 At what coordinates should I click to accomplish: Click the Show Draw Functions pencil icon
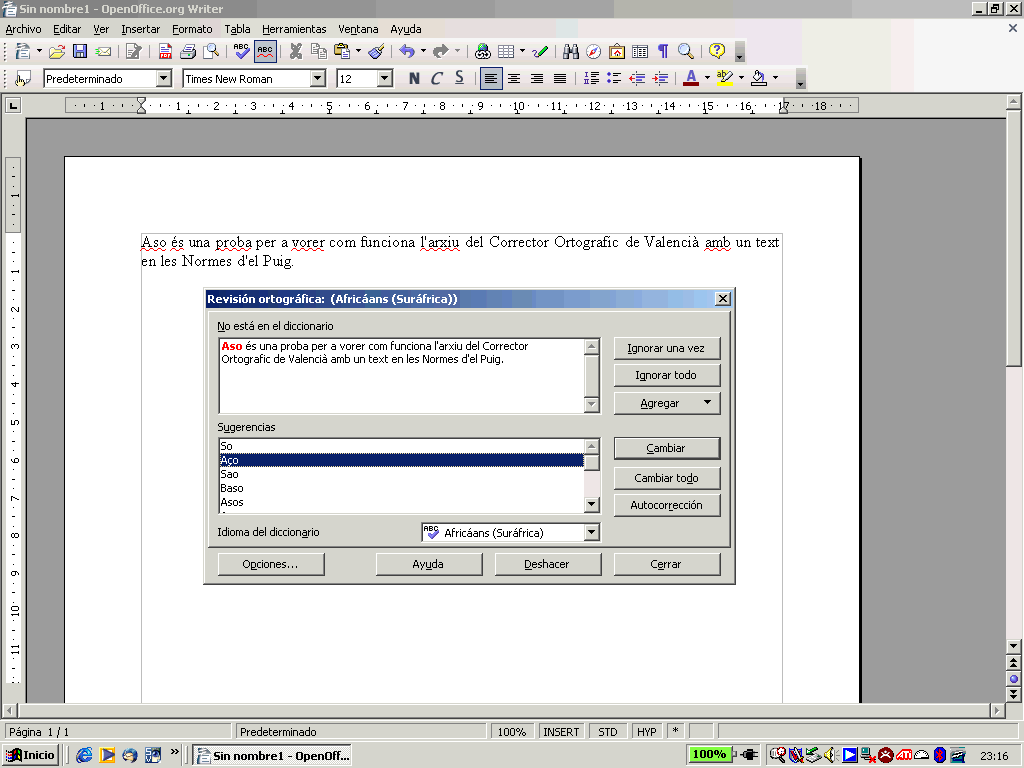pos(540,51)
